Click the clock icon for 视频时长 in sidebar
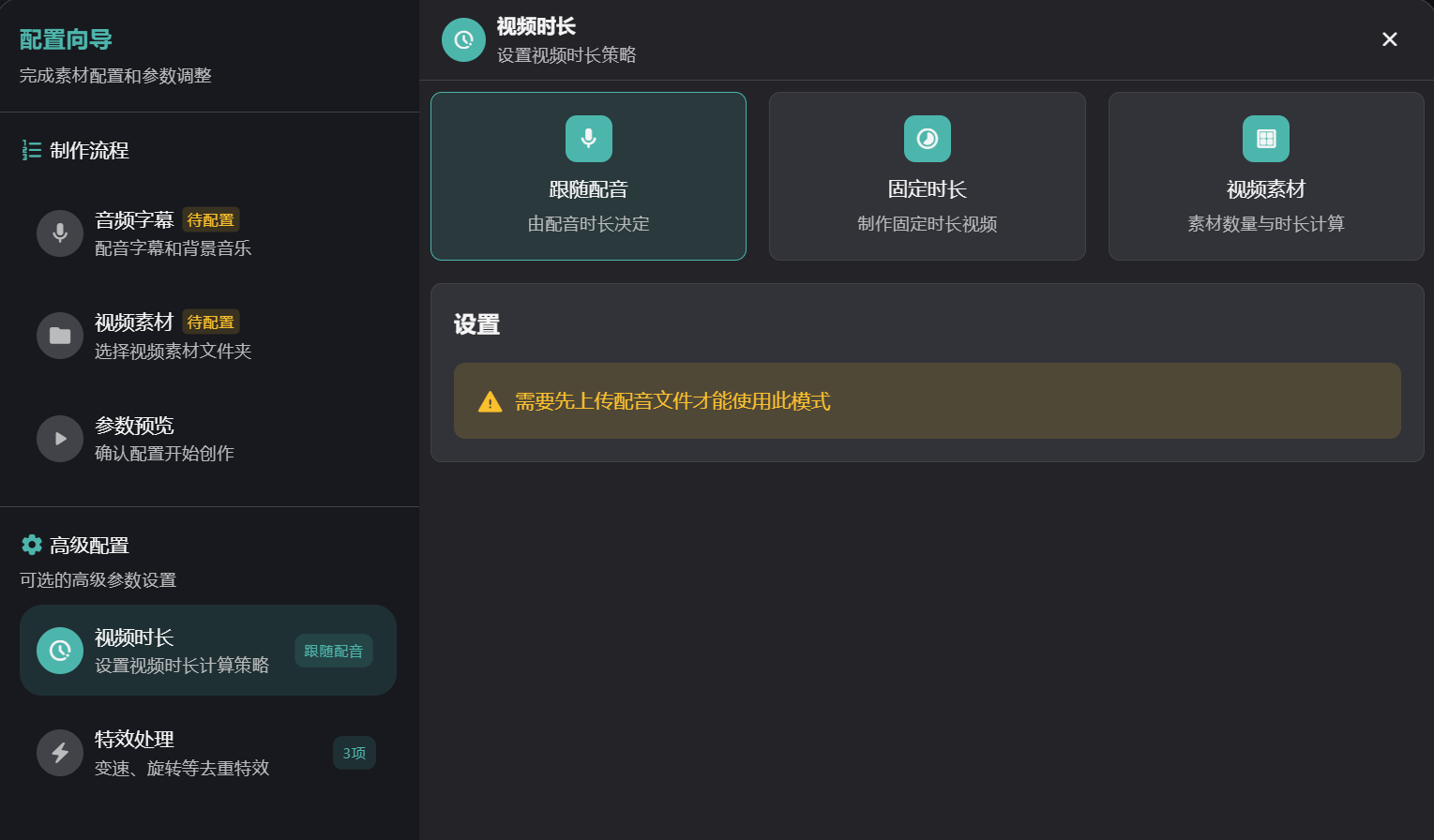Screen dimensions: 1434x840 (60, 651)
